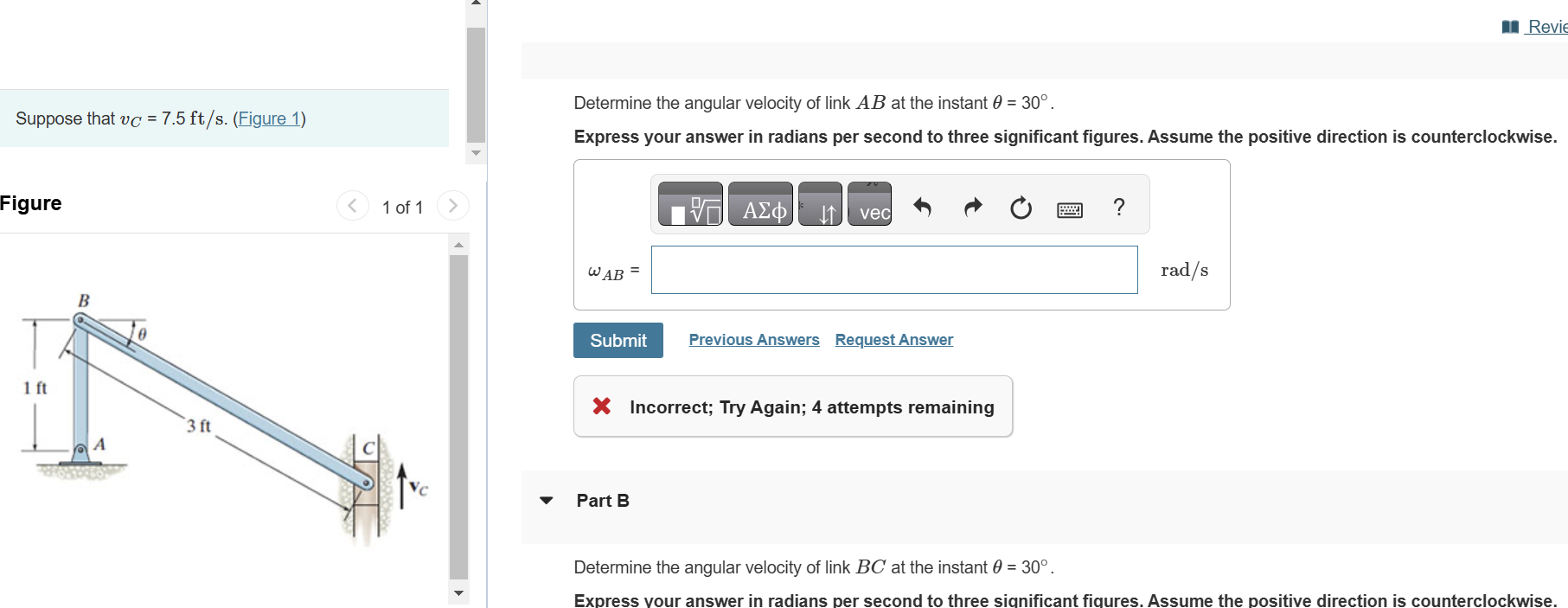Collapse the Part B section
This screenshot has height=608, width=1568.
546,500
